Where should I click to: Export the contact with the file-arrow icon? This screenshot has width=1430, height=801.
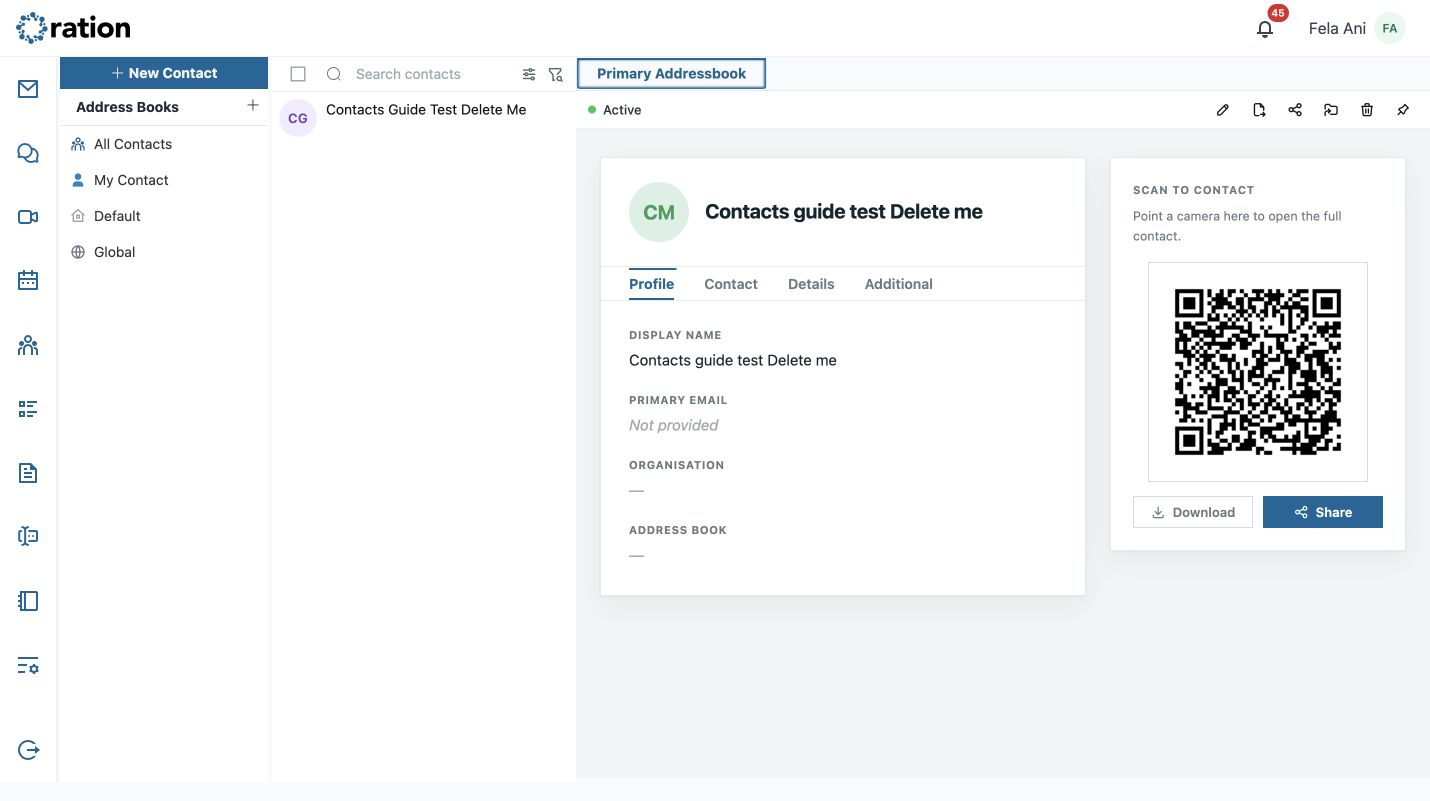tap(1259, 110)
